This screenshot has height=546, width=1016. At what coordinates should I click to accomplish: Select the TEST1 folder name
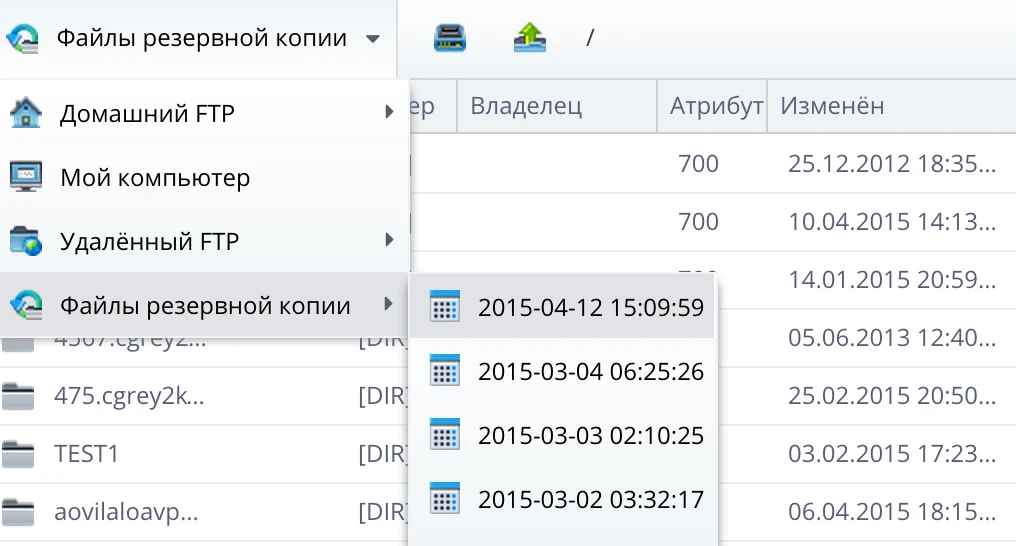(86, 454)
